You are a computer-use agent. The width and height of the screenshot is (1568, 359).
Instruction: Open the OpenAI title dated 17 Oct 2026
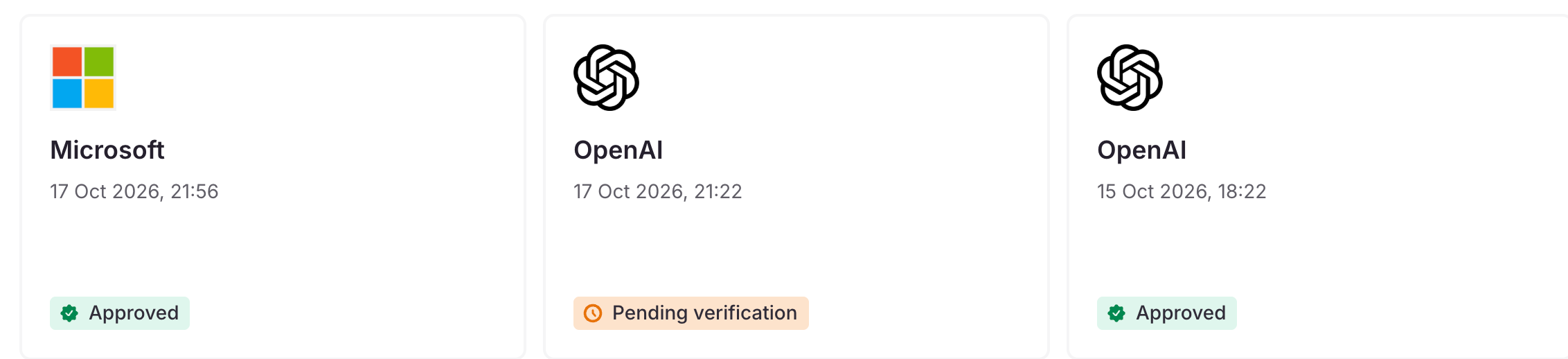pyautogui.click(x=618, y=150)
